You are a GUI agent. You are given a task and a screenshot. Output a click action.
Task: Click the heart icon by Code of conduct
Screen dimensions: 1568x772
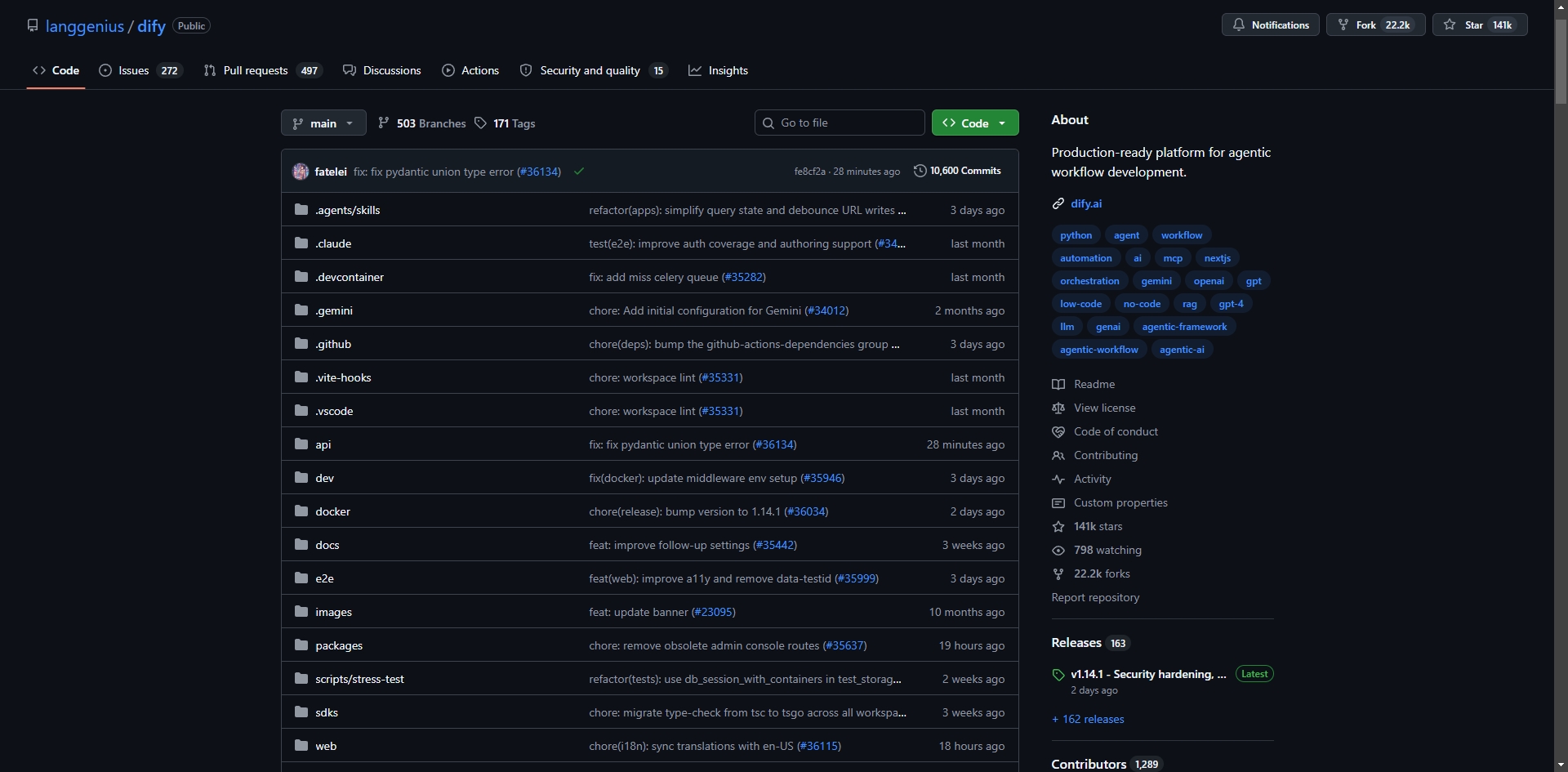1058,431
